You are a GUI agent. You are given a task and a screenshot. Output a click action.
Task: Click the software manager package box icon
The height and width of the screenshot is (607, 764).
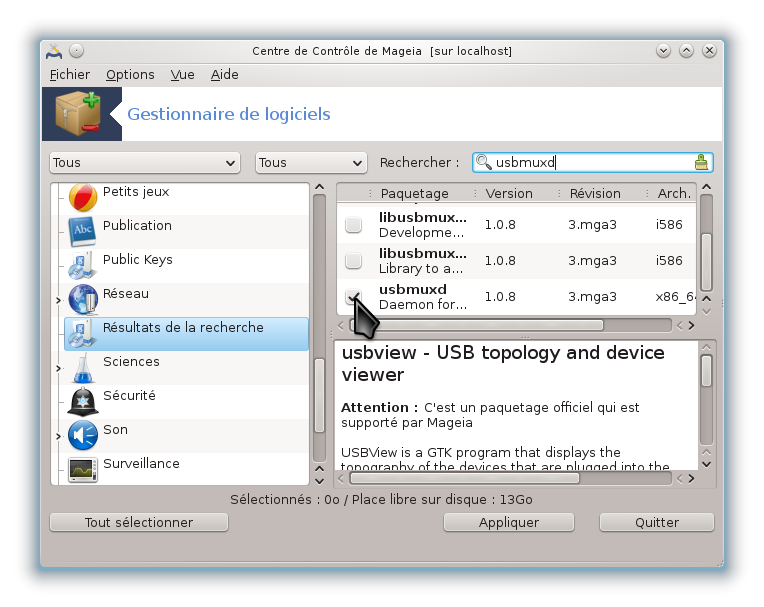pos(79,115)
